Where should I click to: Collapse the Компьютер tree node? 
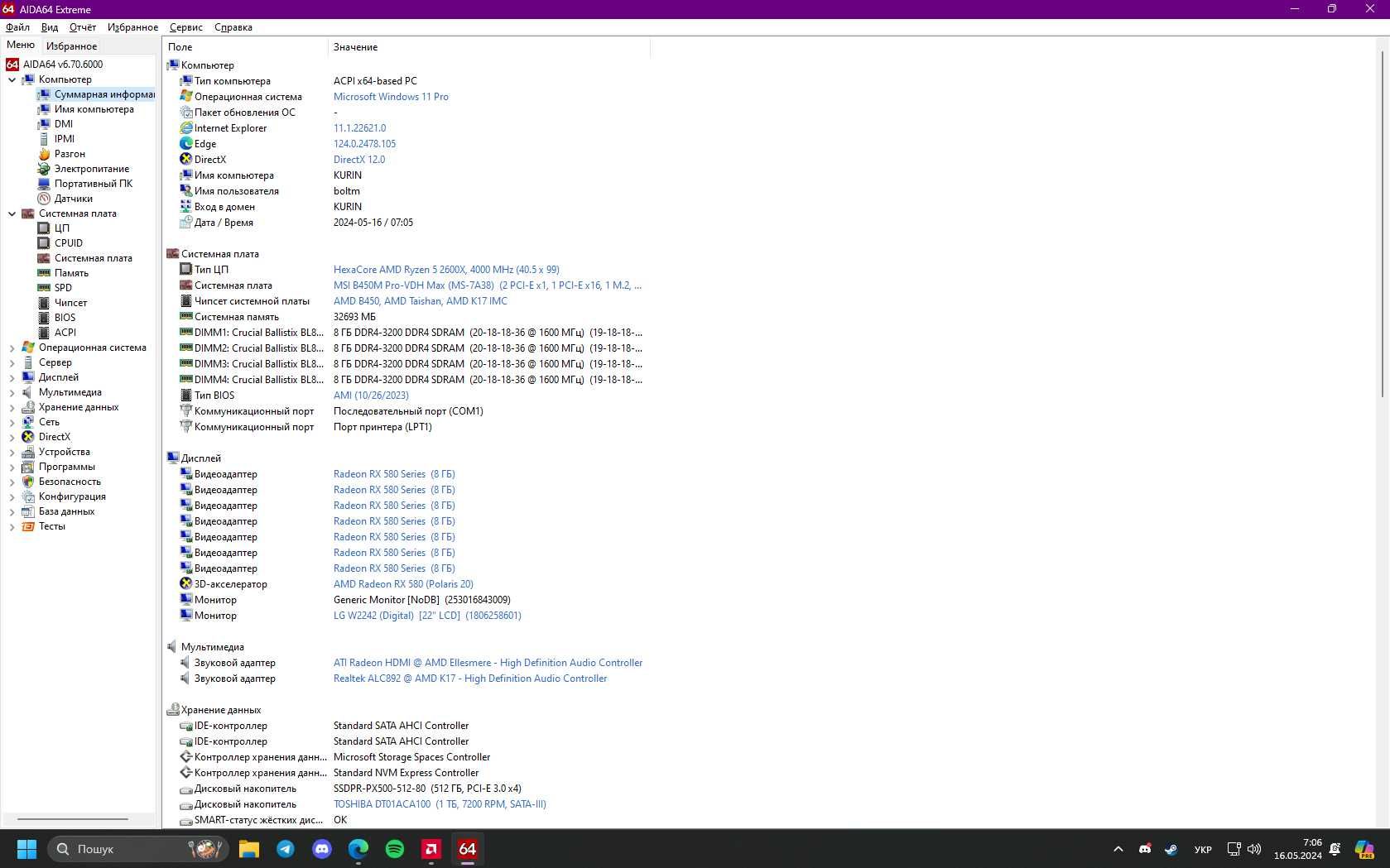tap(12, 80)
